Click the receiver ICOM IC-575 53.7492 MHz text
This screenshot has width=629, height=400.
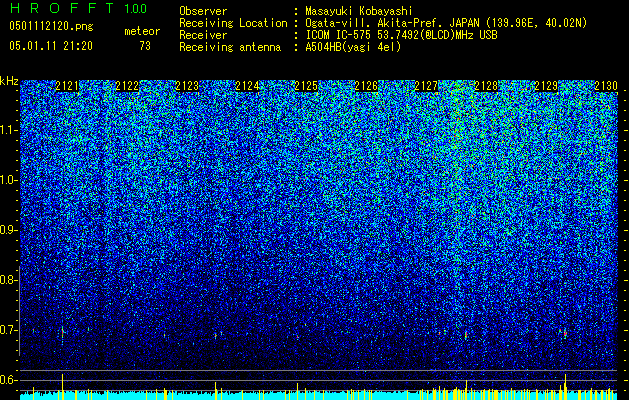click(x=401, y=35)
